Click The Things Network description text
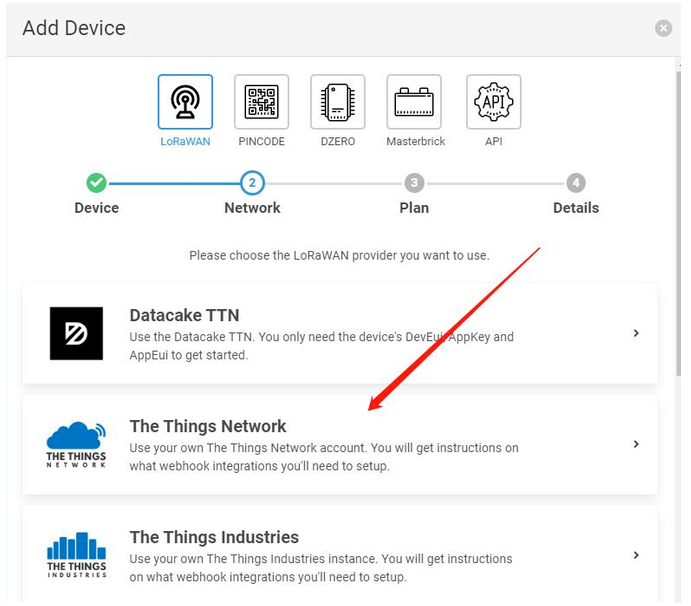 (324, 457)
